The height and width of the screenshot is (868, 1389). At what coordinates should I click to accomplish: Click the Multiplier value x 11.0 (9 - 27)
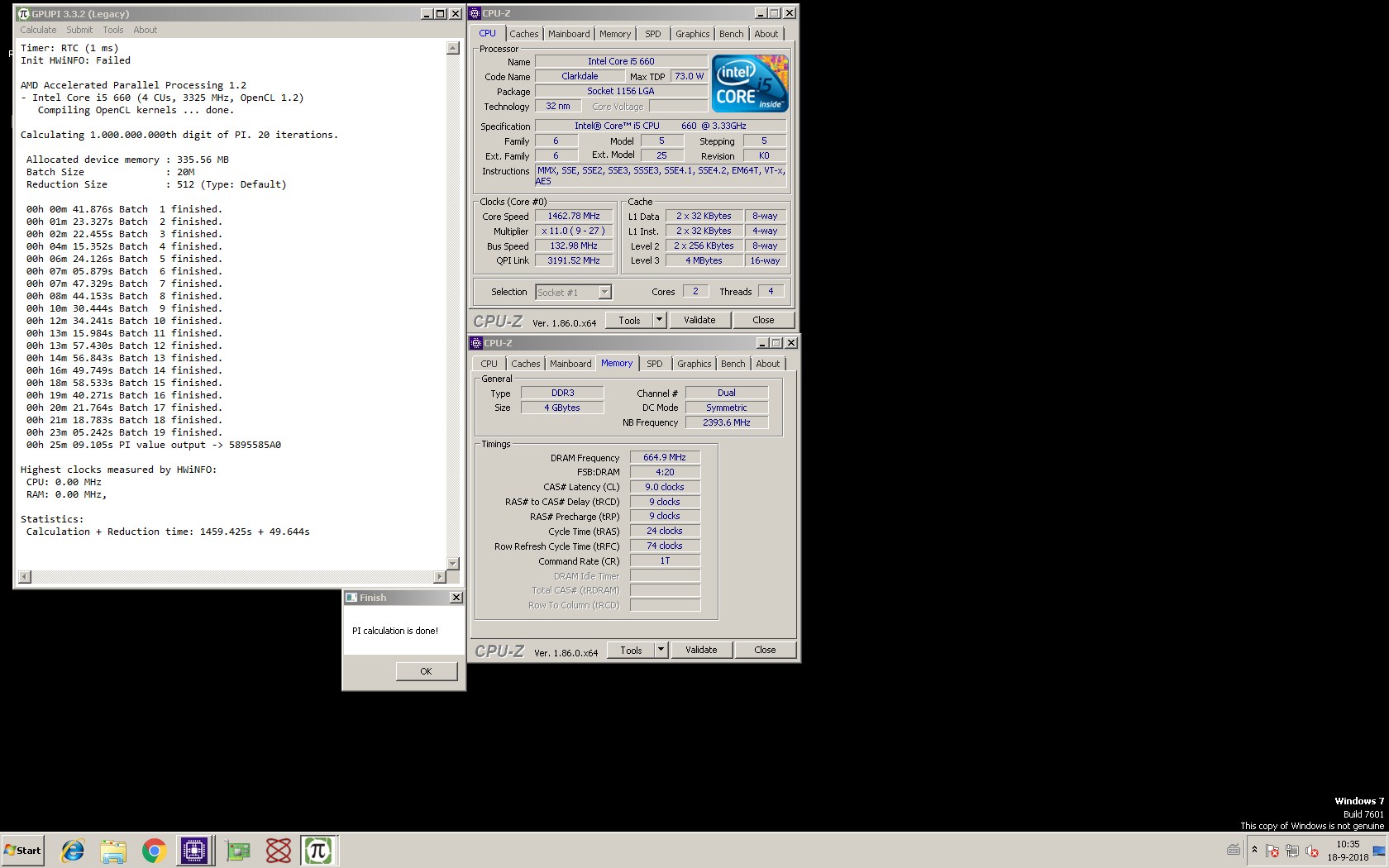click(x=574, y=231)
